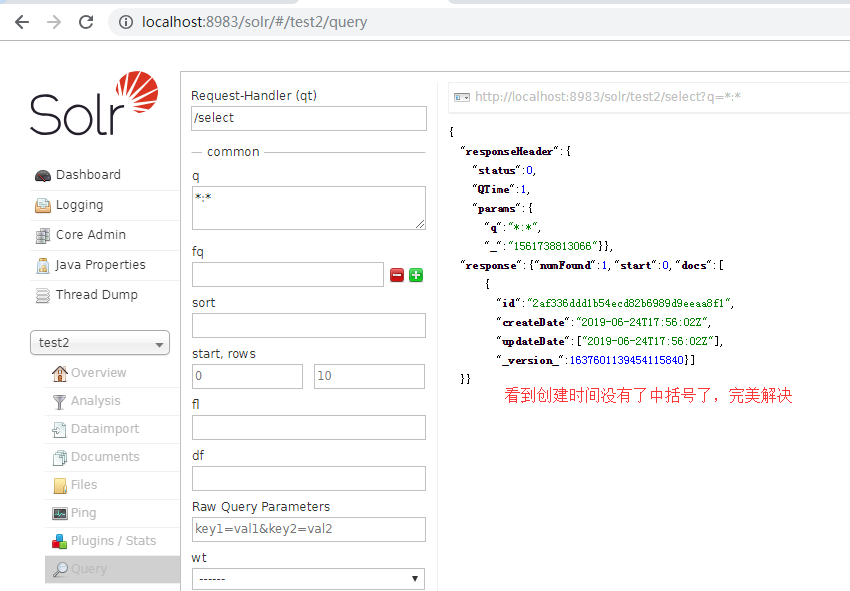This screenshot has height=591, width=850.
Task: Go to the Ping section
Action: click(x=83, y=513)
